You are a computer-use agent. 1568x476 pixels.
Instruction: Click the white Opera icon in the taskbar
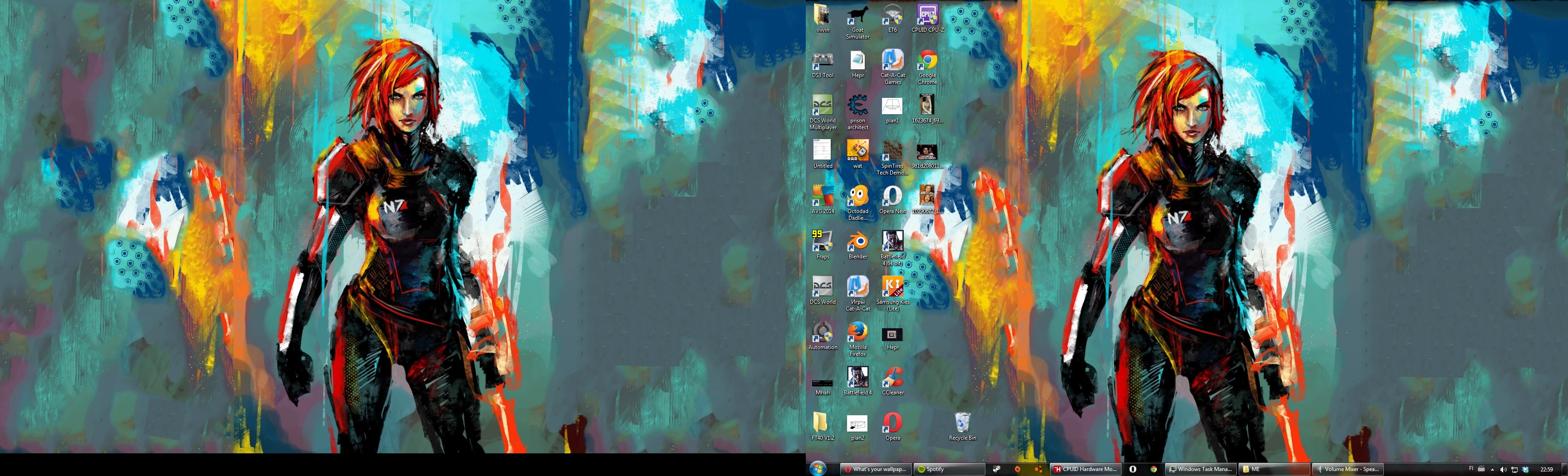click(x=1133, y=469)
